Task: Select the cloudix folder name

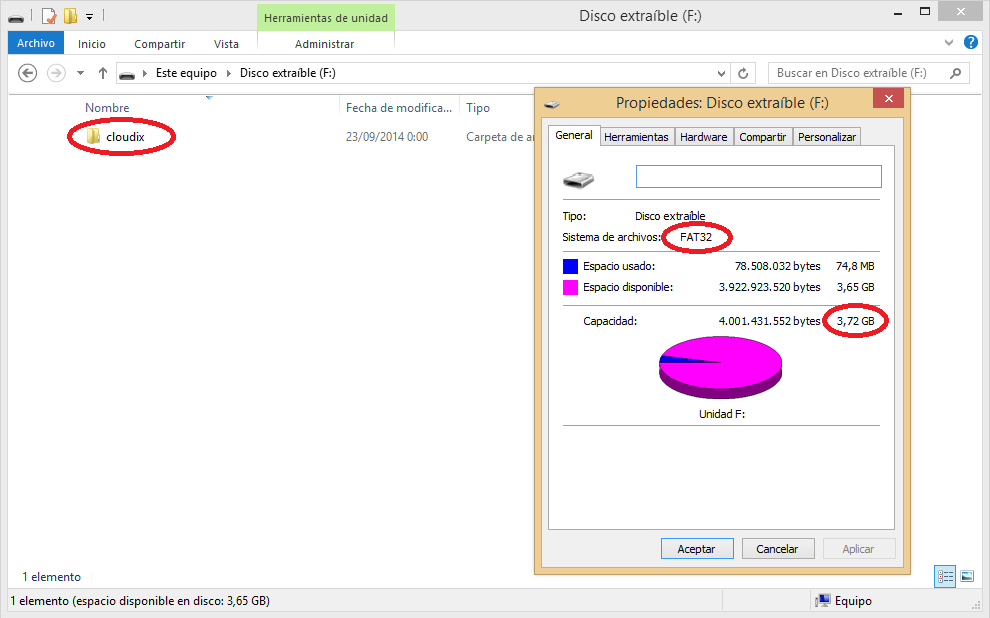Action: click(x=125, y=137)
